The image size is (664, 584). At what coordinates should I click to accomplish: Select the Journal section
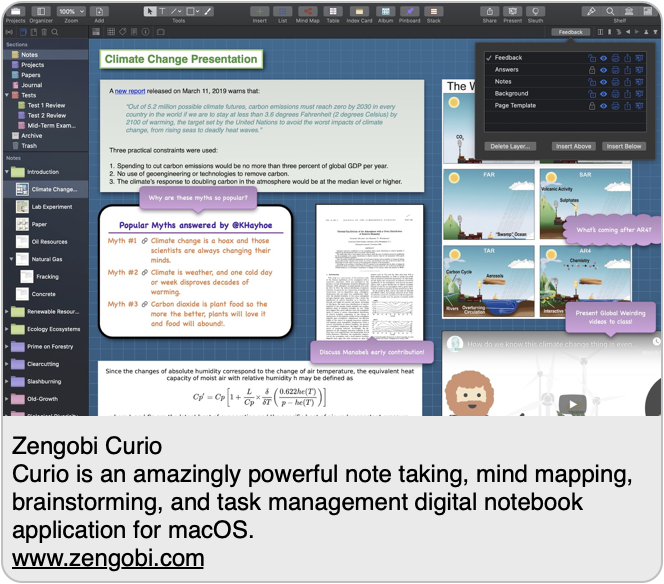click(32, 85)
